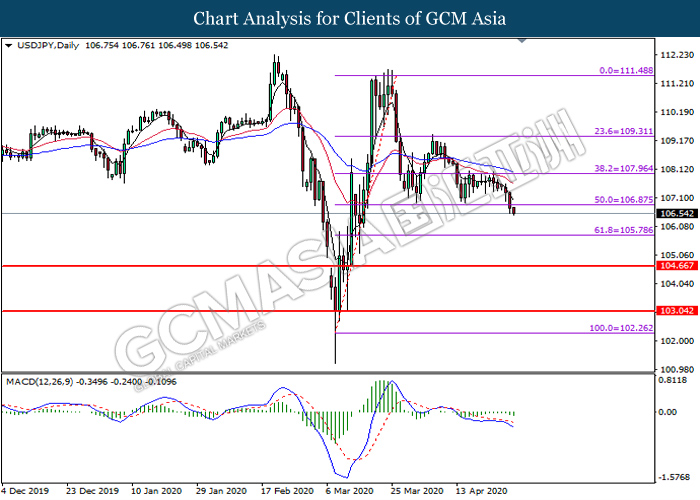Viewport: 700px width, 500px height.
Task: Click the MACD values -0.3496 -0.2400 -0.1096
Action: 126,382
